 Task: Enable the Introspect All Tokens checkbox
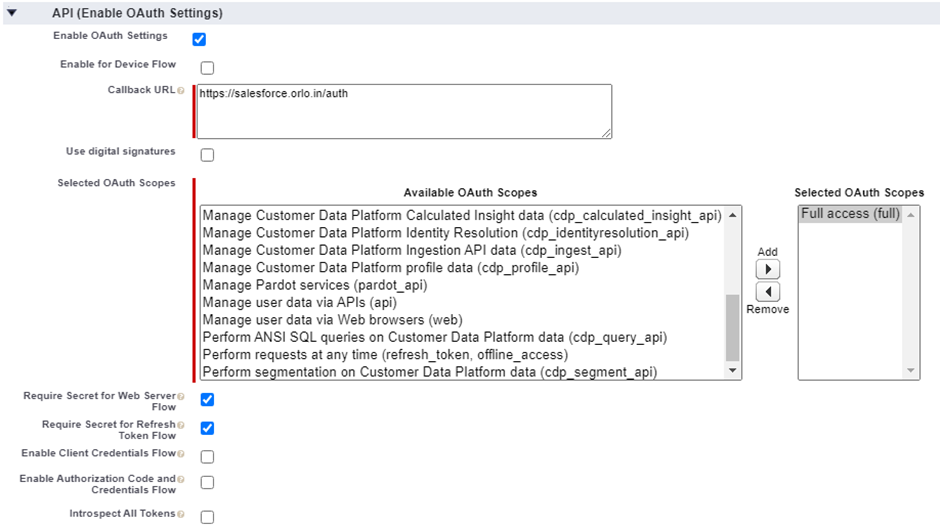[207, 517]
